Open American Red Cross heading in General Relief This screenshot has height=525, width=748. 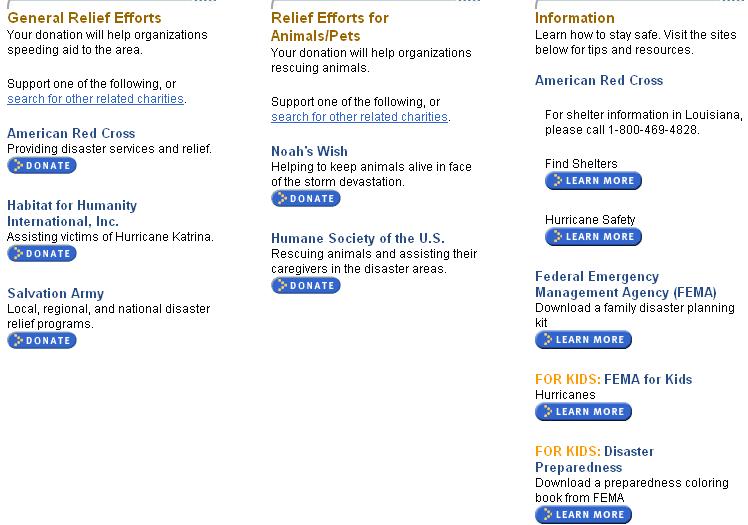(x=71, y=133)
